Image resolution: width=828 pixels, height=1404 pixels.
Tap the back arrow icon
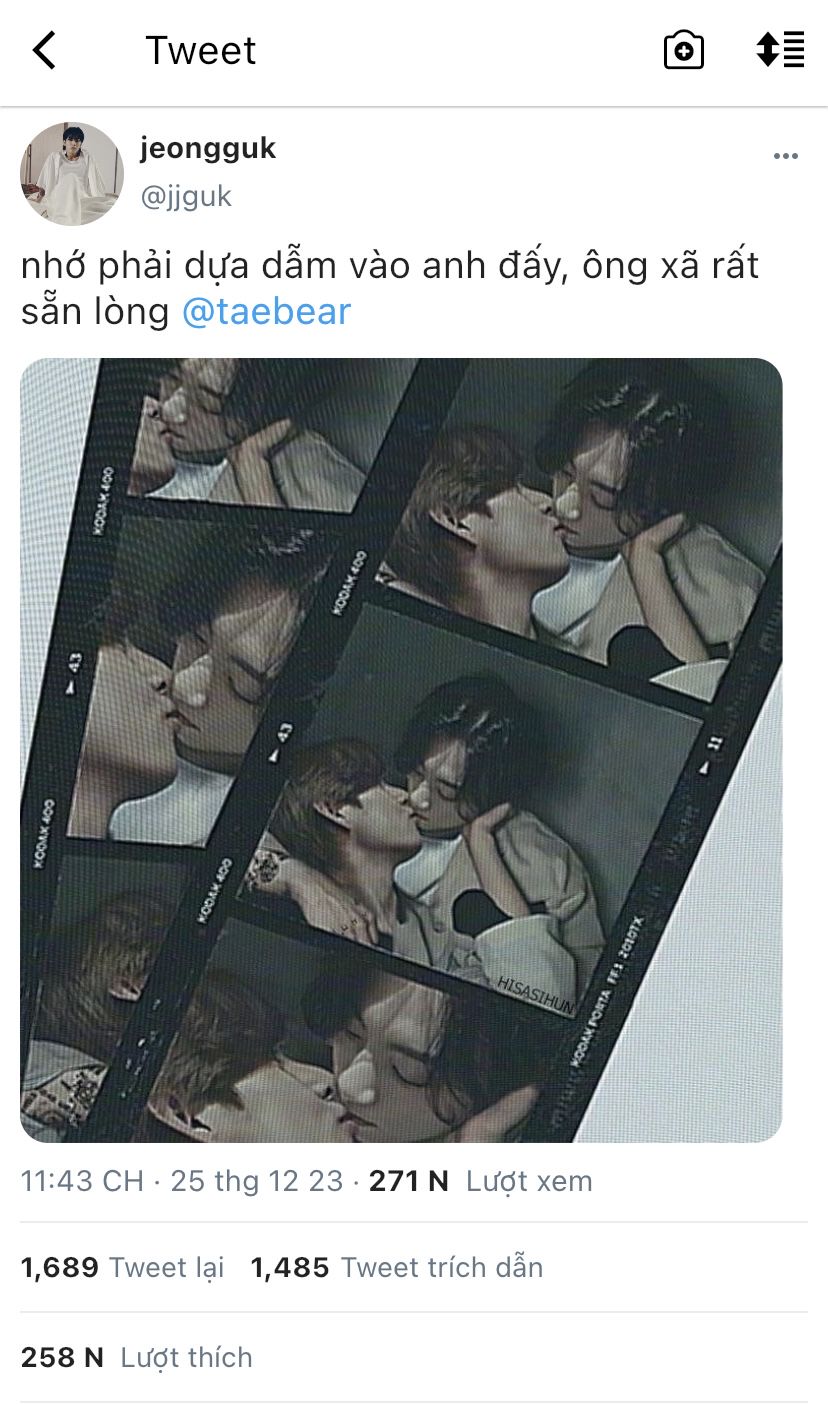point(44,50)
